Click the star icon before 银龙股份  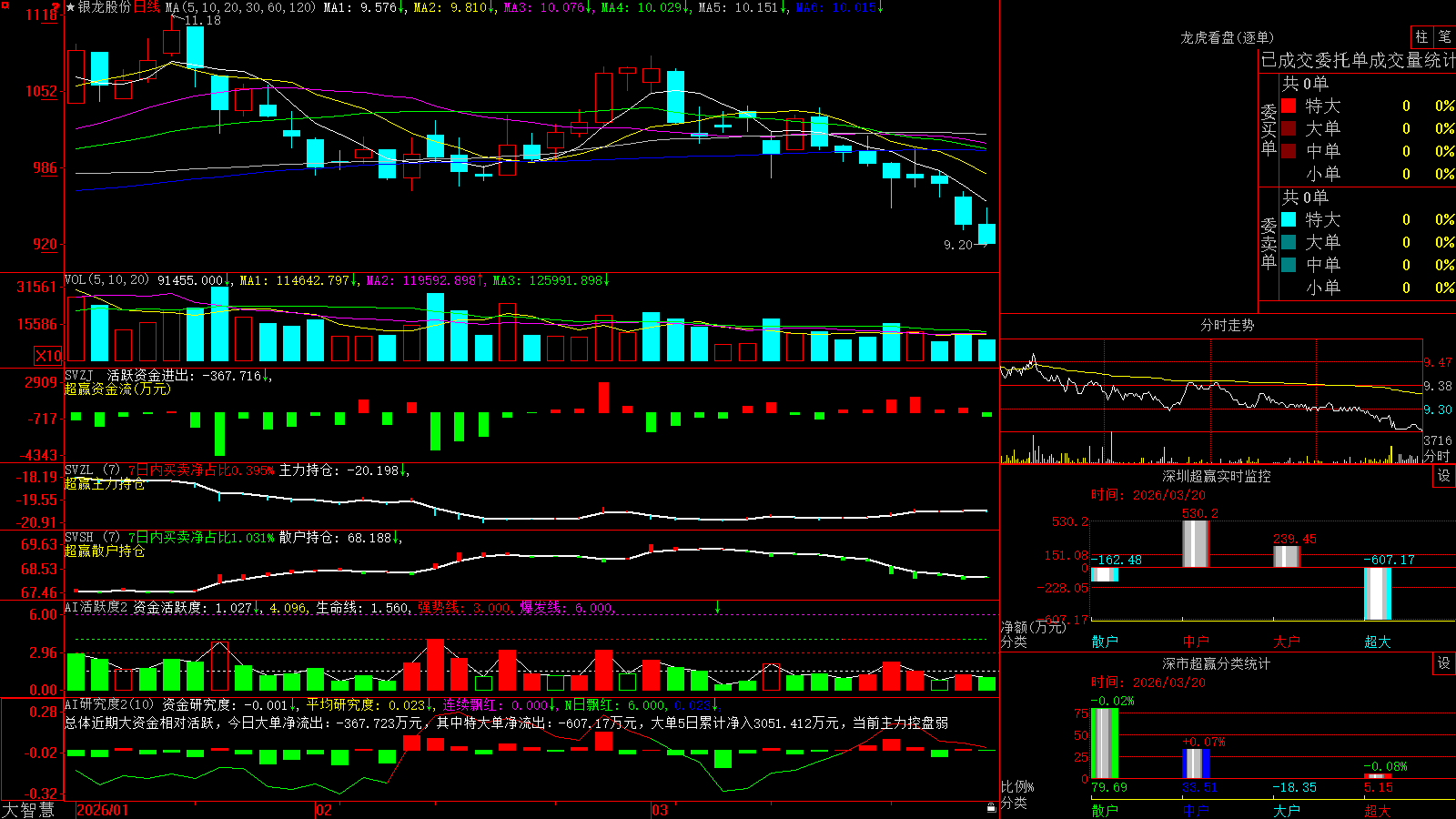point(71,7)
